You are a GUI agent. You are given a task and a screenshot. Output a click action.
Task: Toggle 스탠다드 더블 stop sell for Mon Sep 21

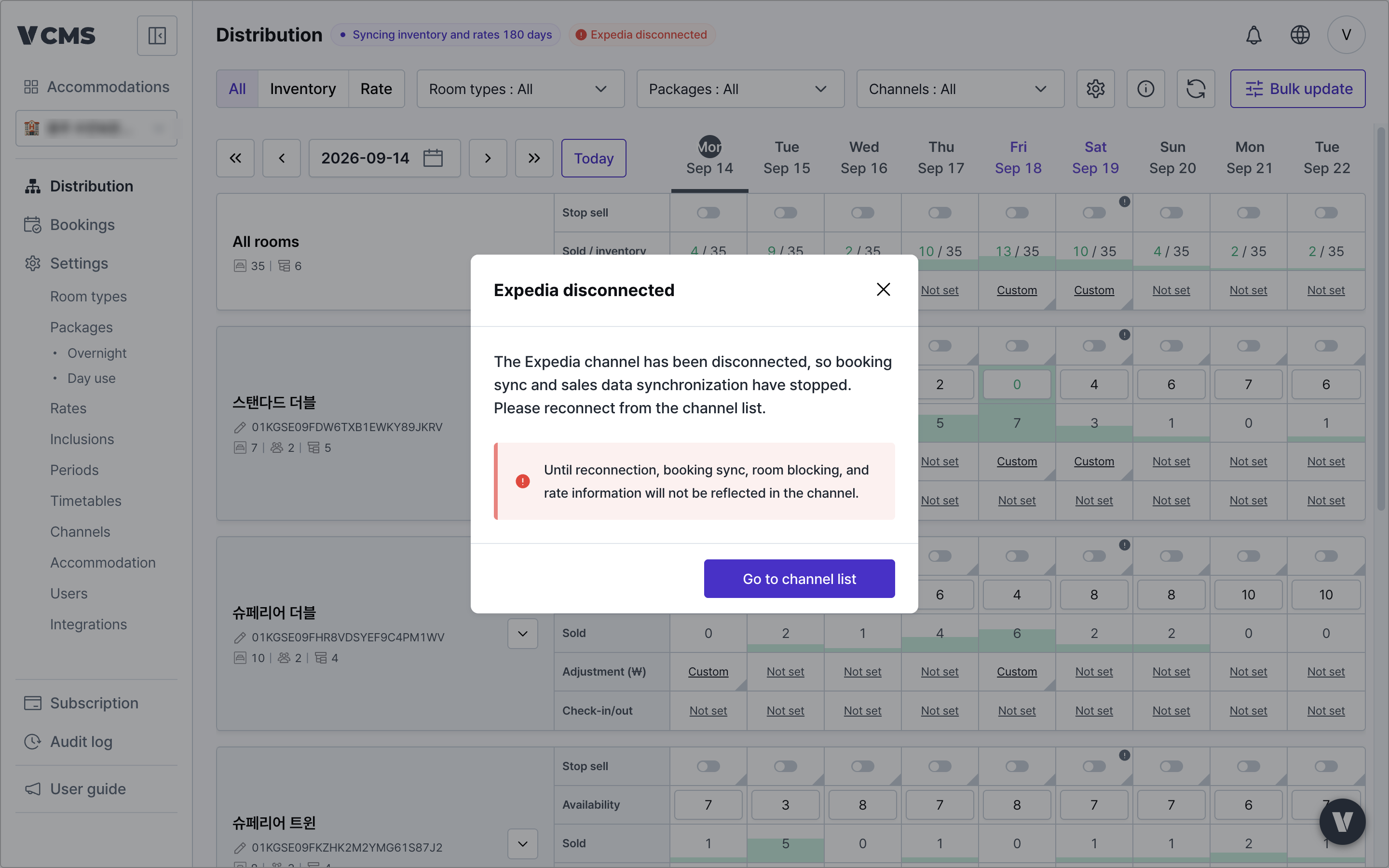(x=1248, y=346)
